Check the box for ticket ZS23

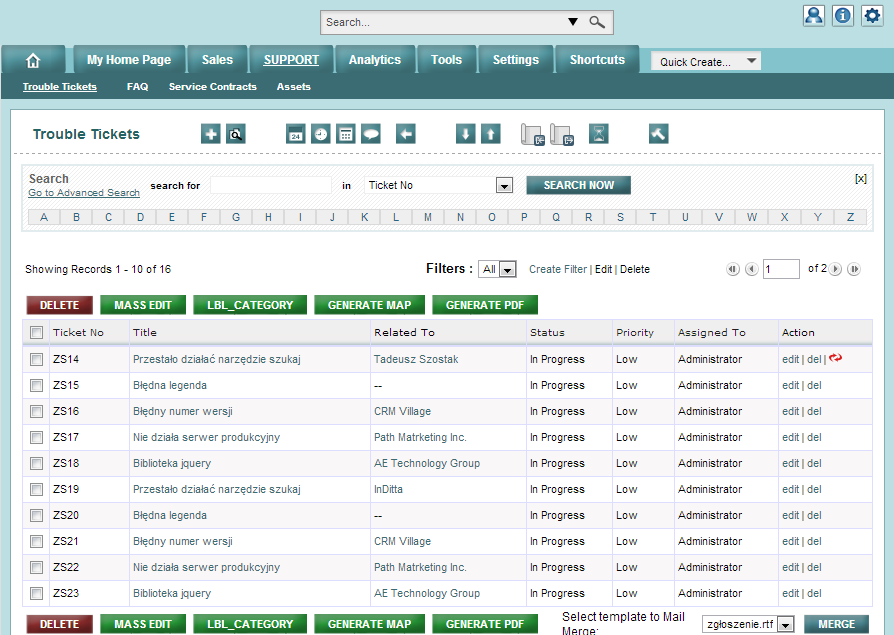(x=36, y=593)
